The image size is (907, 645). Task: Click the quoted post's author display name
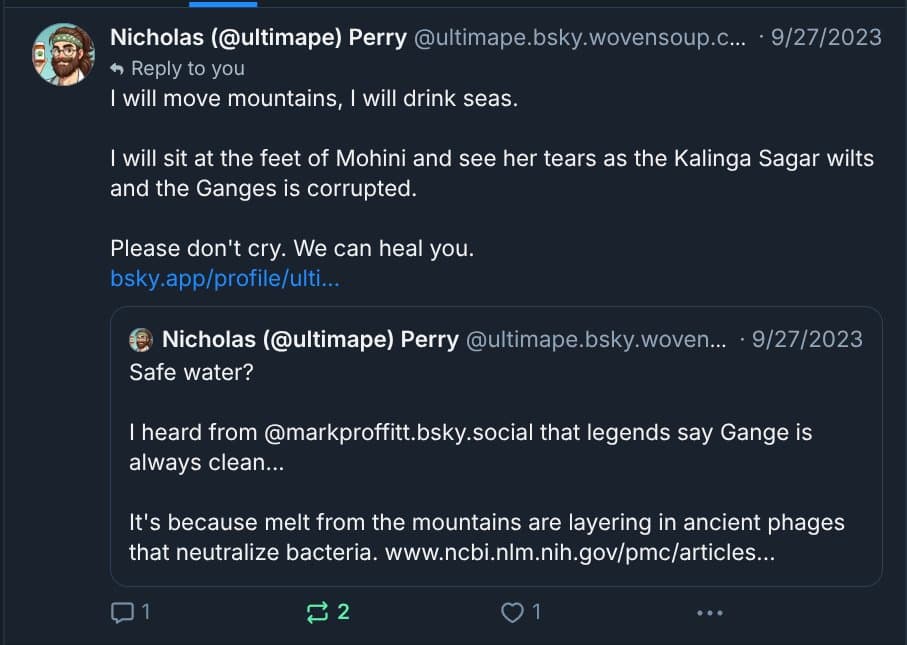pos(309,340)
